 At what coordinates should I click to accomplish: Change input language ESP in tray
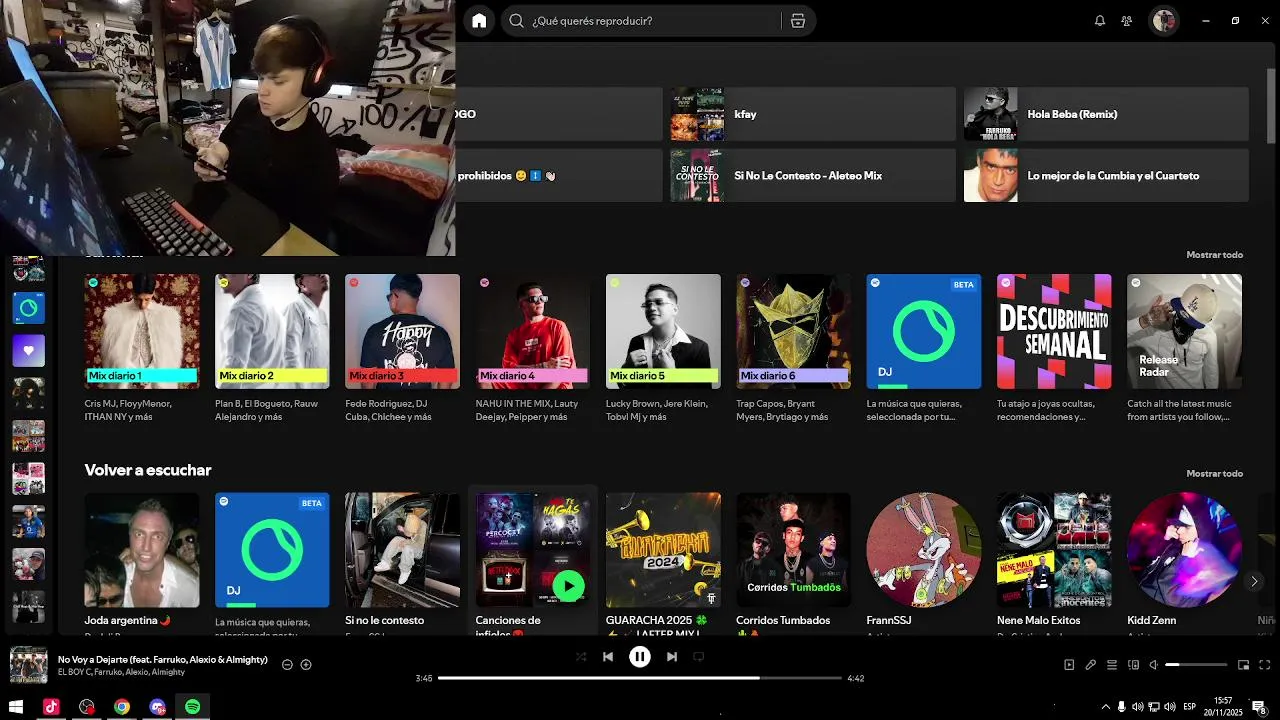click(1189, 707)
